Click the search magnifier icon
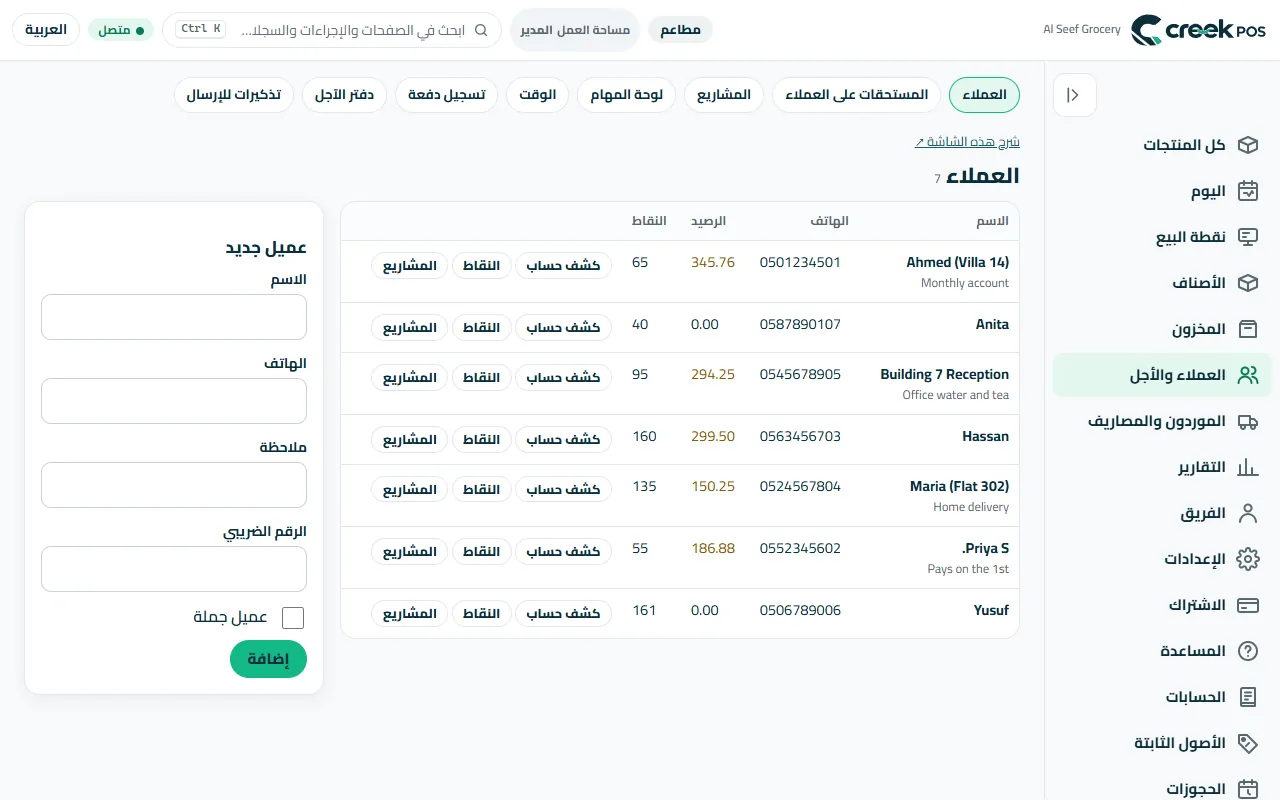Screen dimensions: 1280x800 click(x=481, y=30)
